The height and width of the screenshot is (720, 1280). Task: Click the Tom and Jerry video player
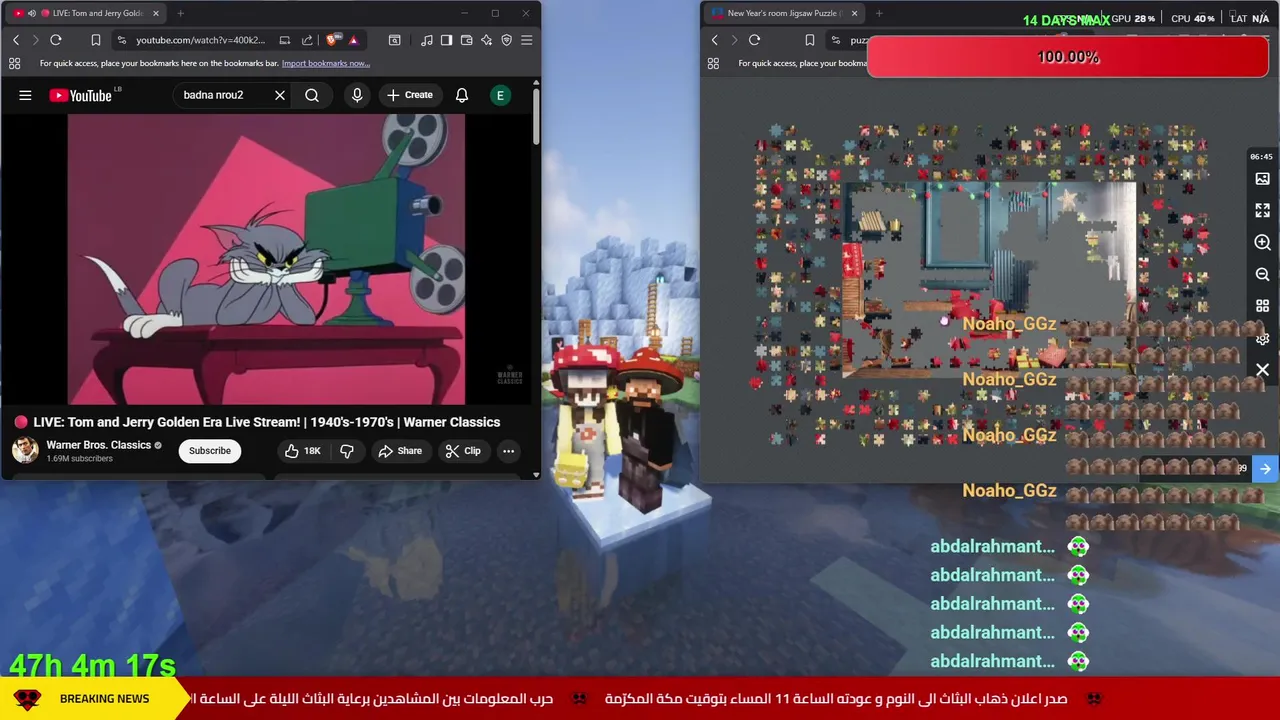[266, 259]
